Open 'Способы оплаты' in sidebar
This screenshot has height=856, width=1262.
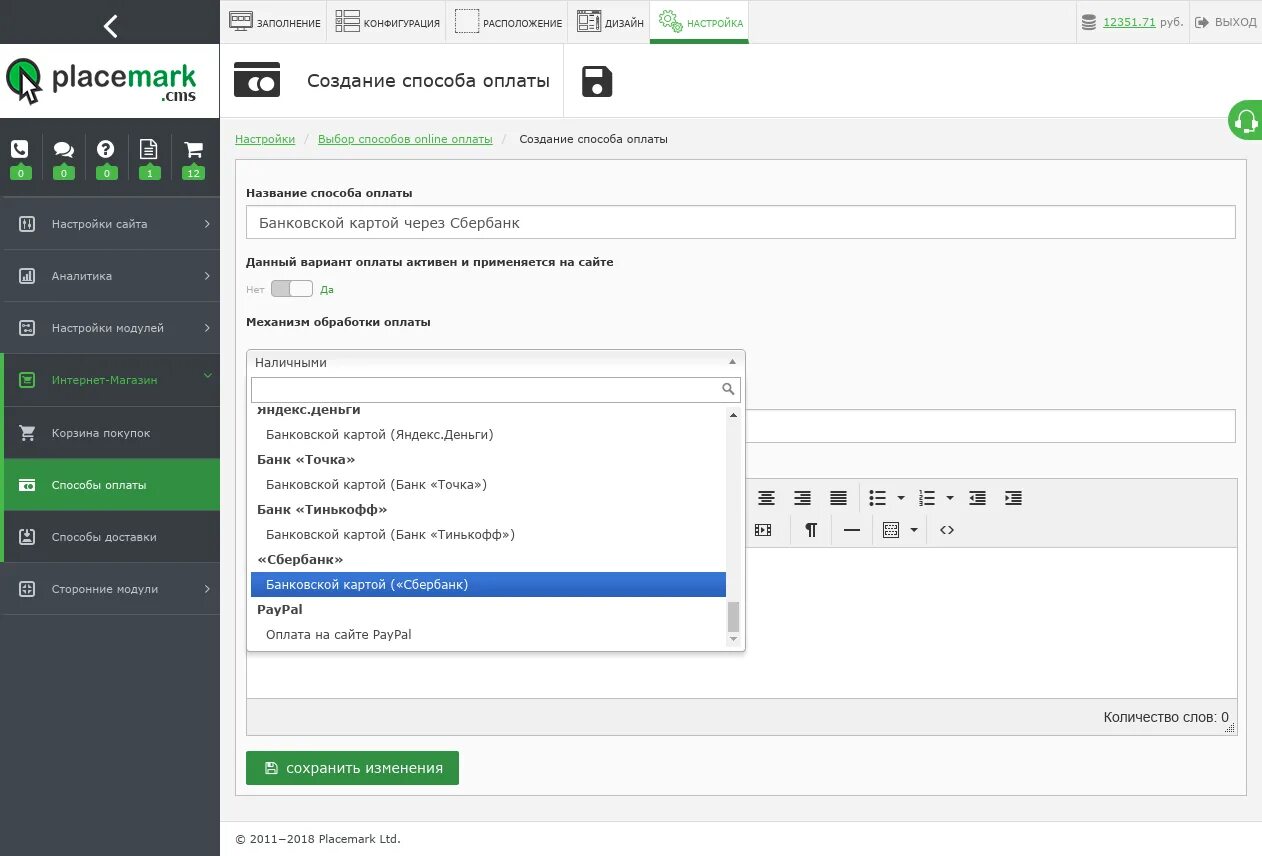pos(110,485)
